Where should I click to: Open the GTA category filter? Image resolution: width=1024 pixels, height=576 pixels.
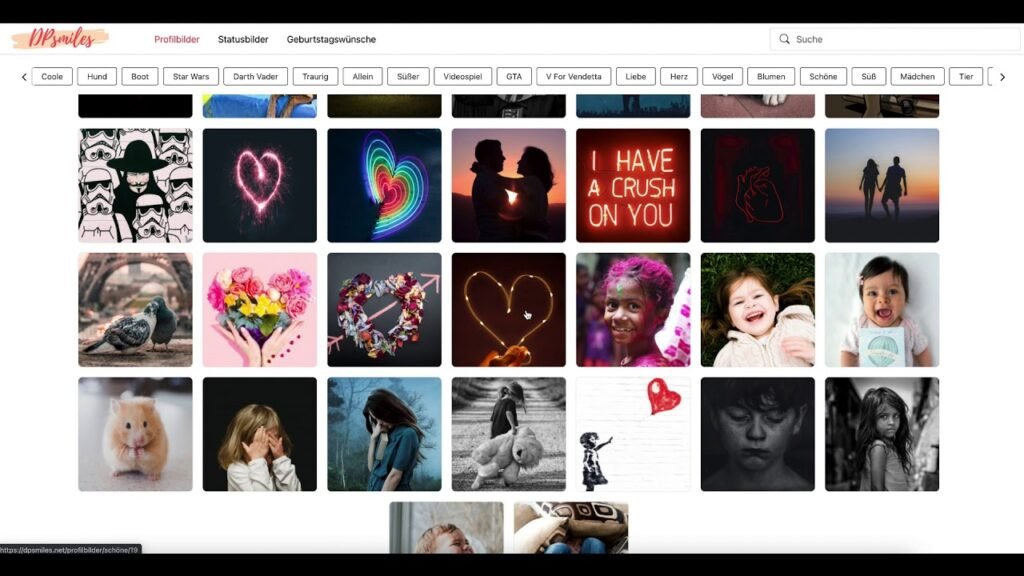pyautogui.click(x=514, y=76)
